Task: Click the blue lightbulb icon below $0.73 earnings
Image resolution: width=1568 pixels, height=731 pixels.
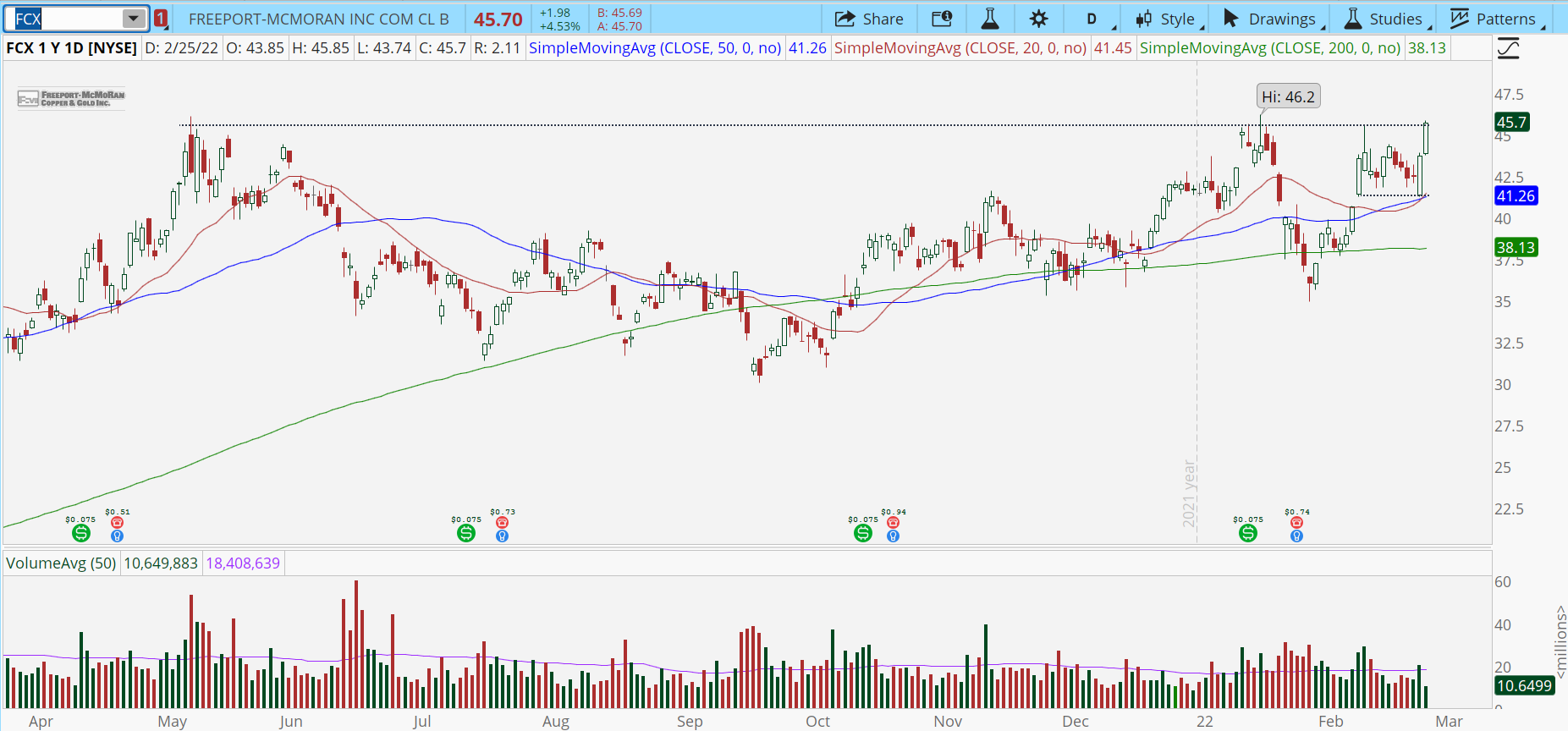Action: click(502, 536)
